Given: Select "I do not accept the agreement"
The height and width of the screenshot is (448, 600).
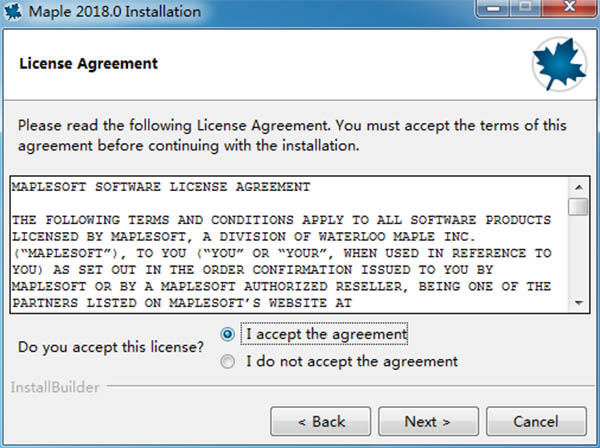Looking at the screenshot, I should pos(227,361).
